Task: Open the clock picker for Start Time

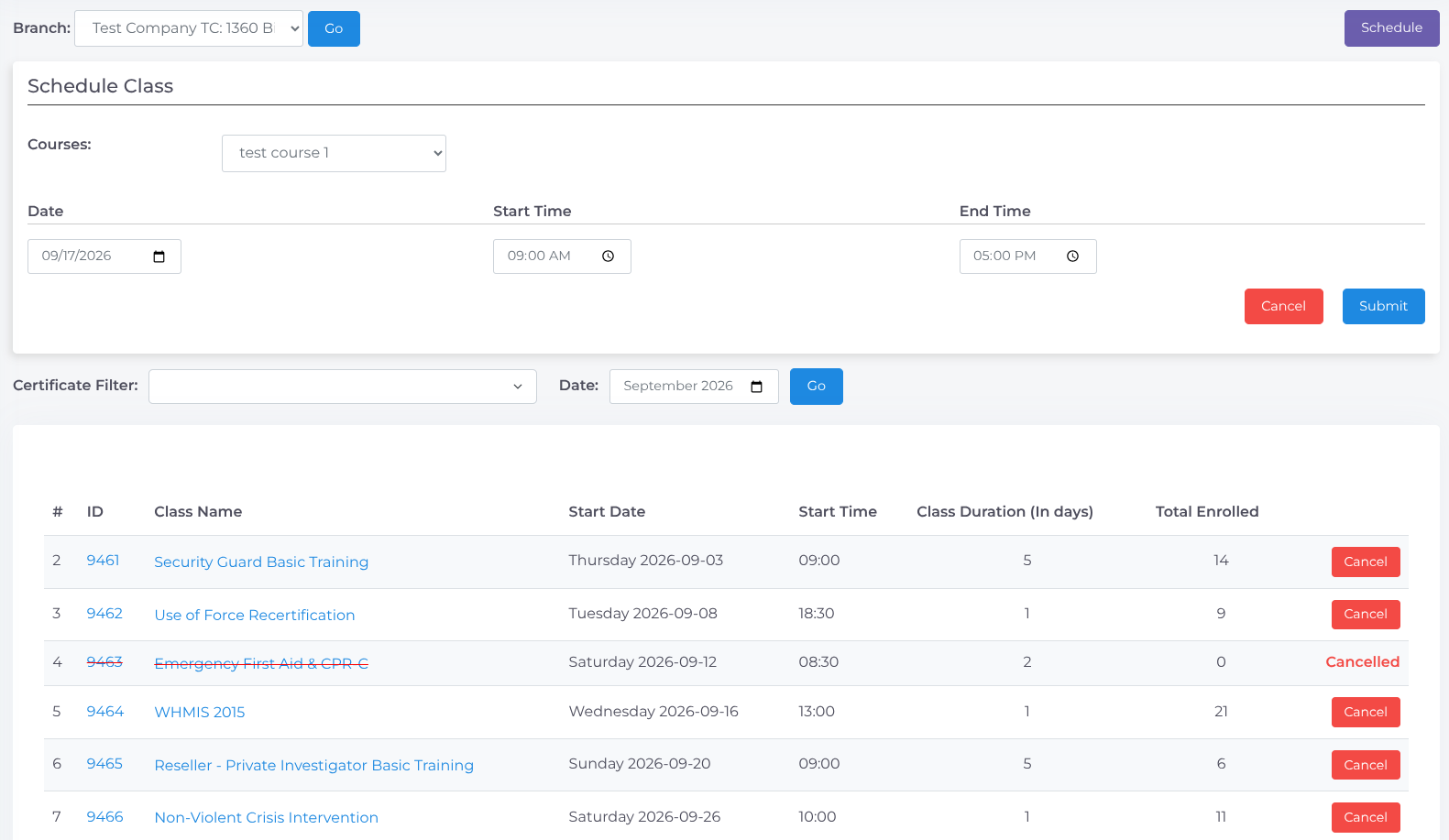Action: click(x=608, y=256)
